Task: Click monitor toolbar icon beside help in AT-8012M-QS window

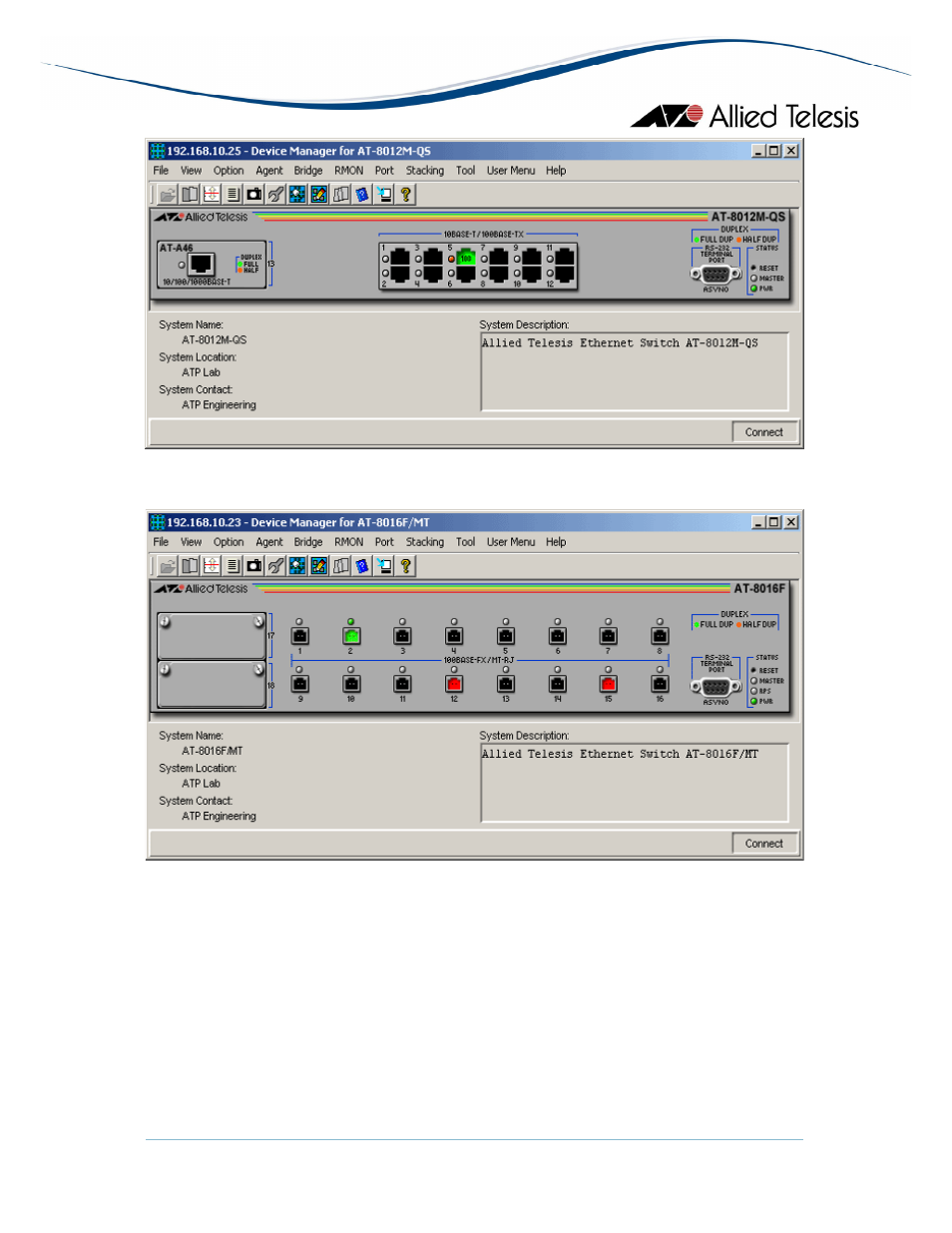Action: 384,195
